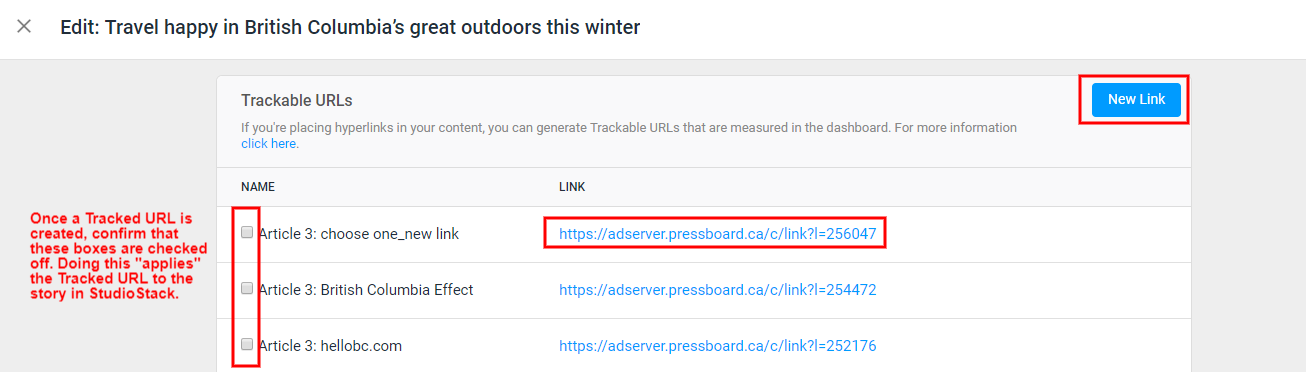The width and height of the screenshot is (1306, 372).
Task: Click the 'Edit: Travel happy' page title
Action: pyautogui.click(x=350, y=27)
